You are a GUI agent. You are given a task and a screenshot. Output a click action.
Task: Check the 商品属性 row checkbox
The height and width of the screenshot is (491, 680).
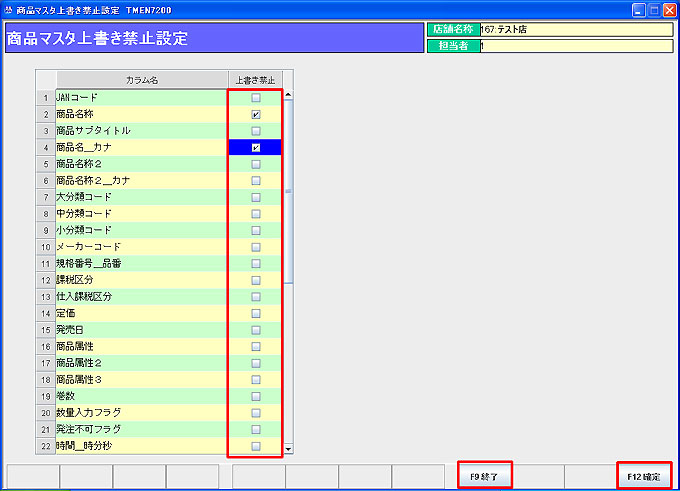tap(256, 346)
